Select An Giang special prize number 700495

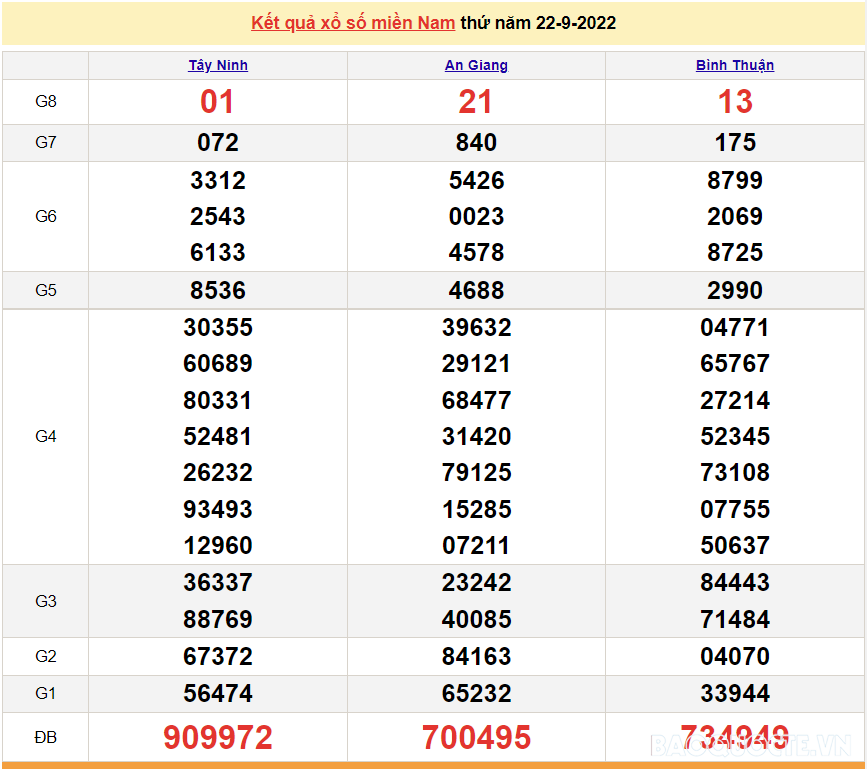[x=476, y=738]
